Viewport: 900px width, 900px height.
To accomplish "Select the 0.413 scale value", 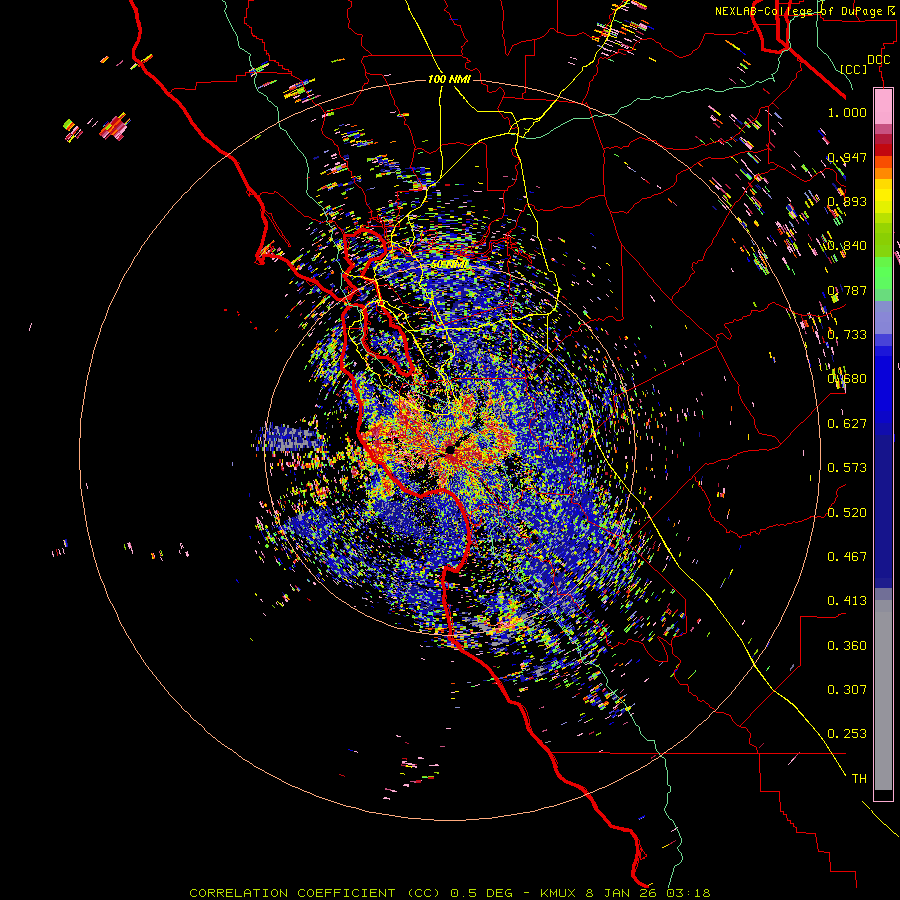I will pyautogui.click(x=847, y=601).
